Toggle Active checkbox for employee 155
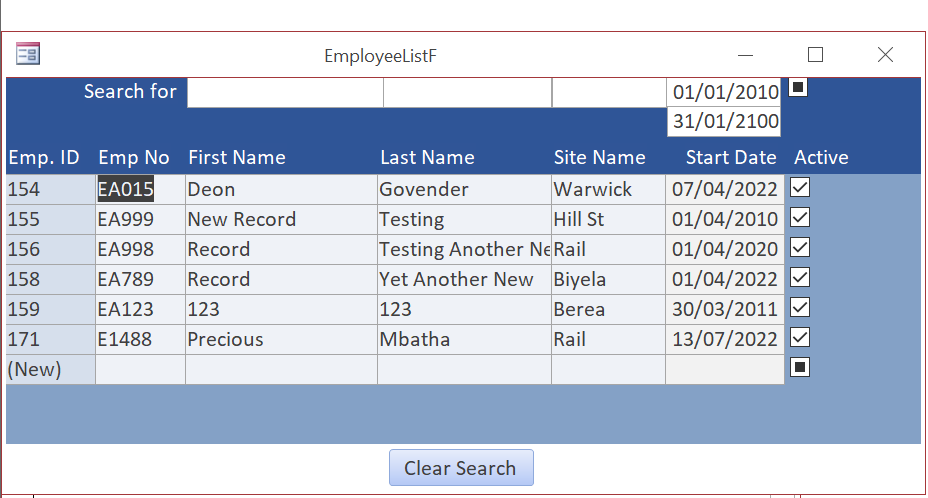928x498 pixels. (x=800, y=218)
